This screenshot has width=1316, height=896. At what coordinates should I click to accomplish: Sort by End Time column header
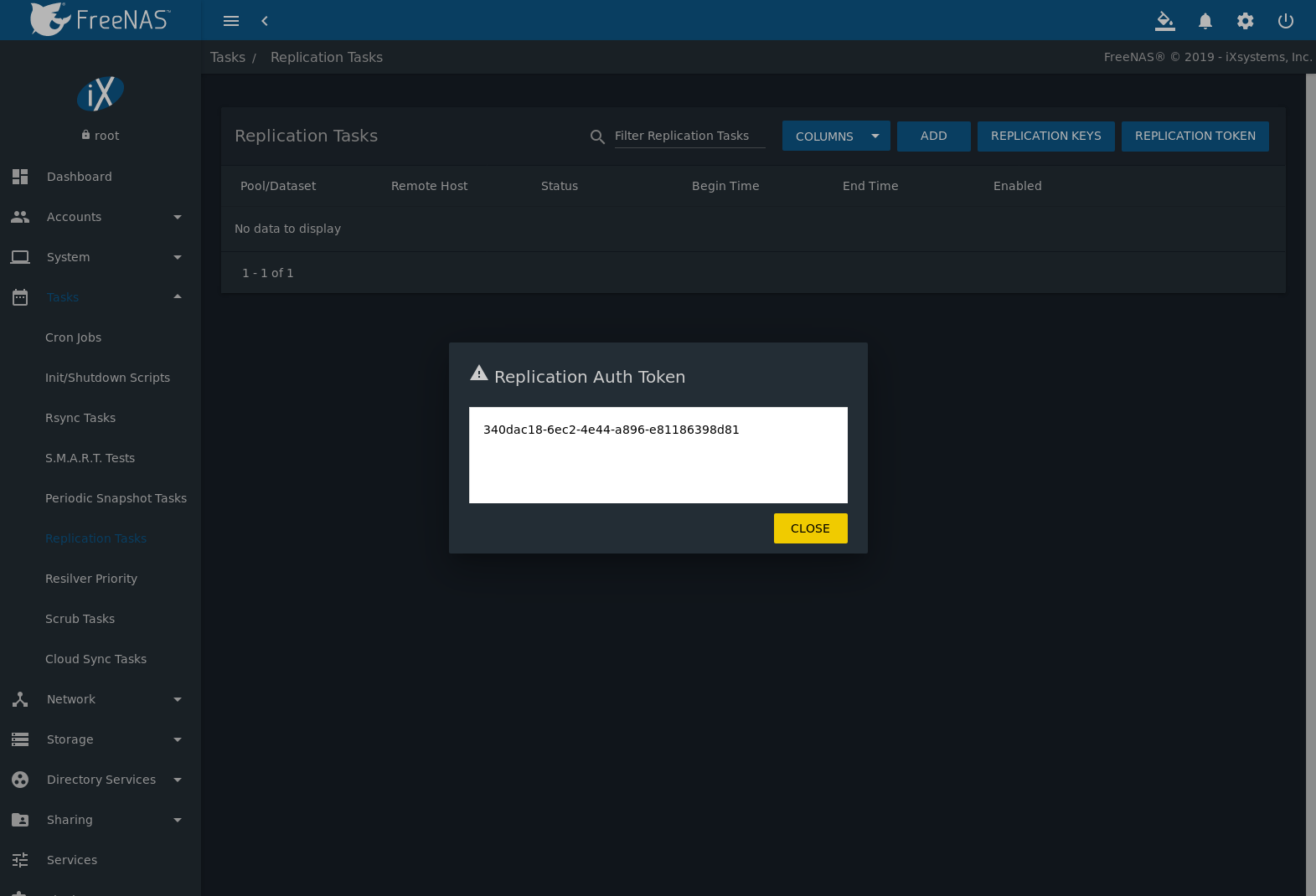coord(870,186)
